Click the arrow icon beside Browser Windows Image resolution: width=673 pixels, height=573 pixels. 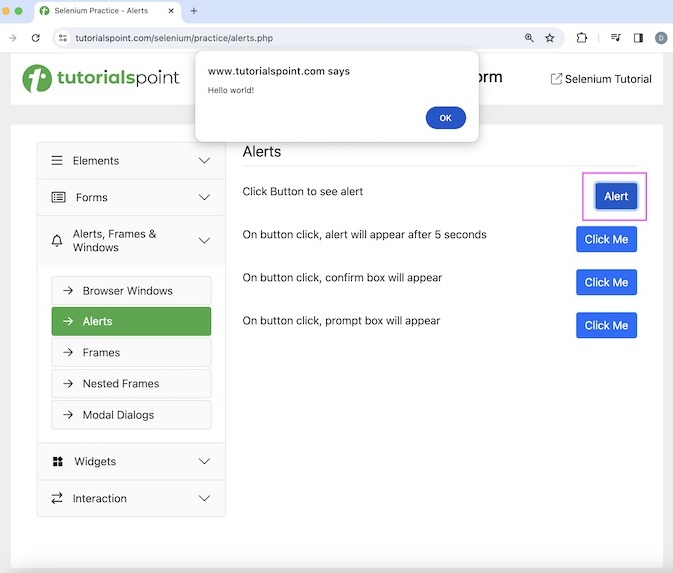[x=68, y=291]
